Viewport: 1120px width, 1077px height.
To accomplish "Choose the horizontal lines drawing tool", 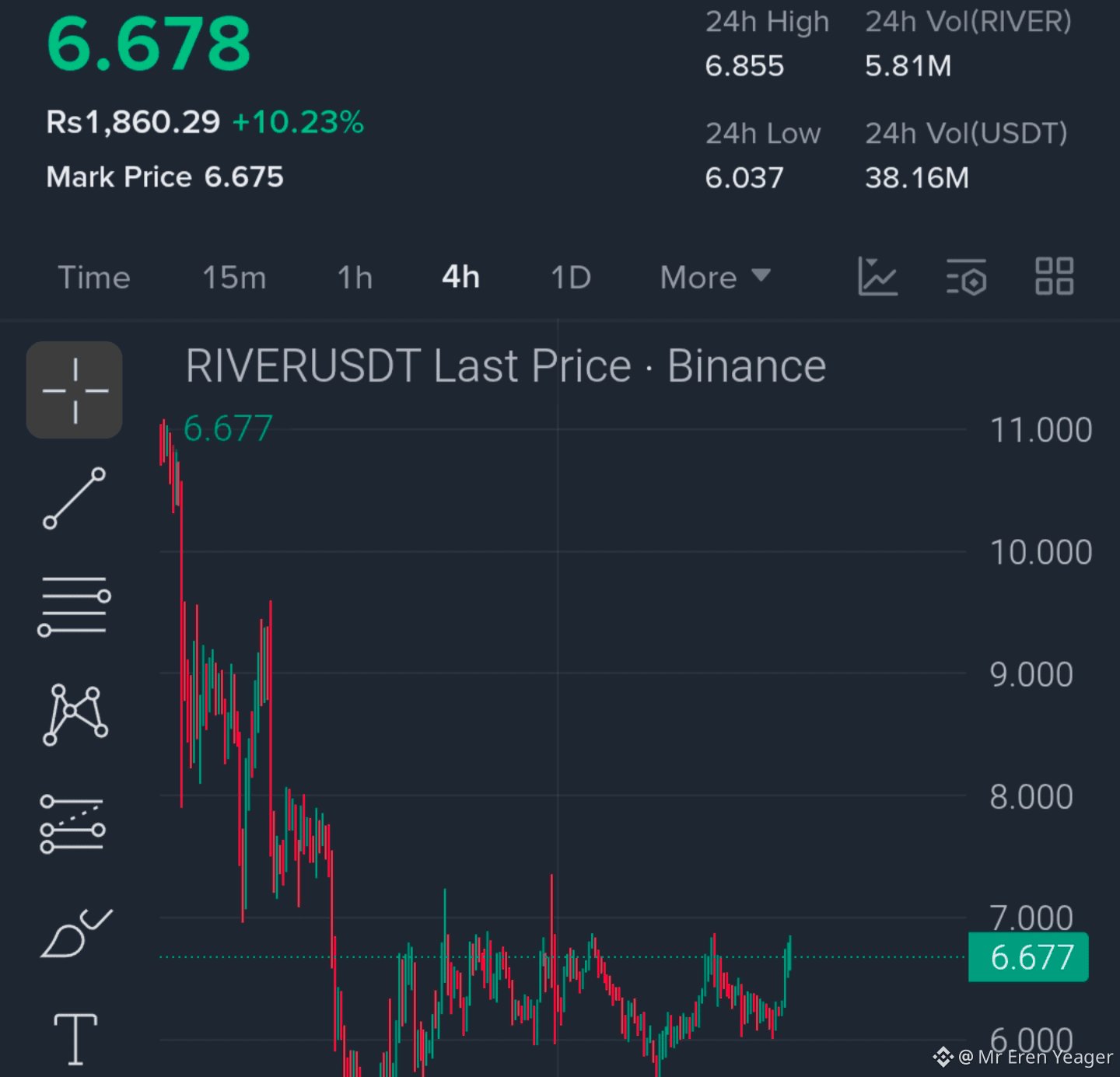I will 75,607.
